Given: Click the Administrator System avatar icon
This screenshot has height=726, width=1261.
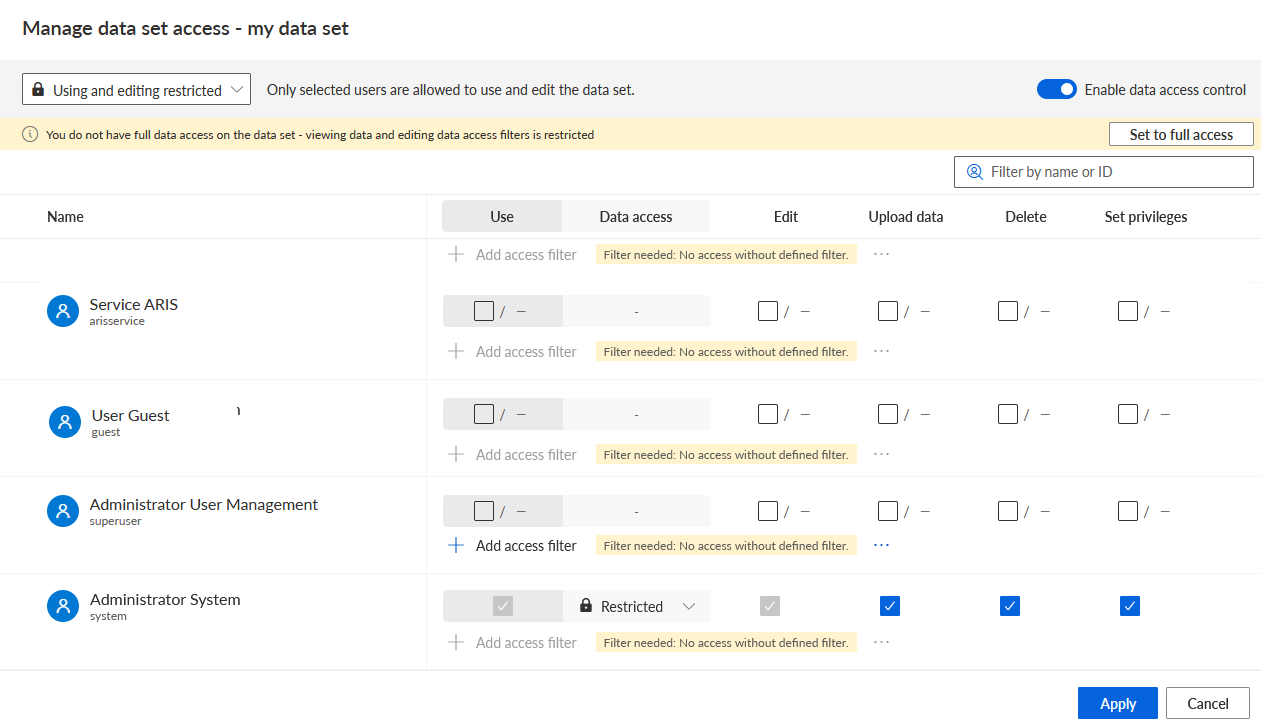Looking at the screenshot, I should [63, 606].
